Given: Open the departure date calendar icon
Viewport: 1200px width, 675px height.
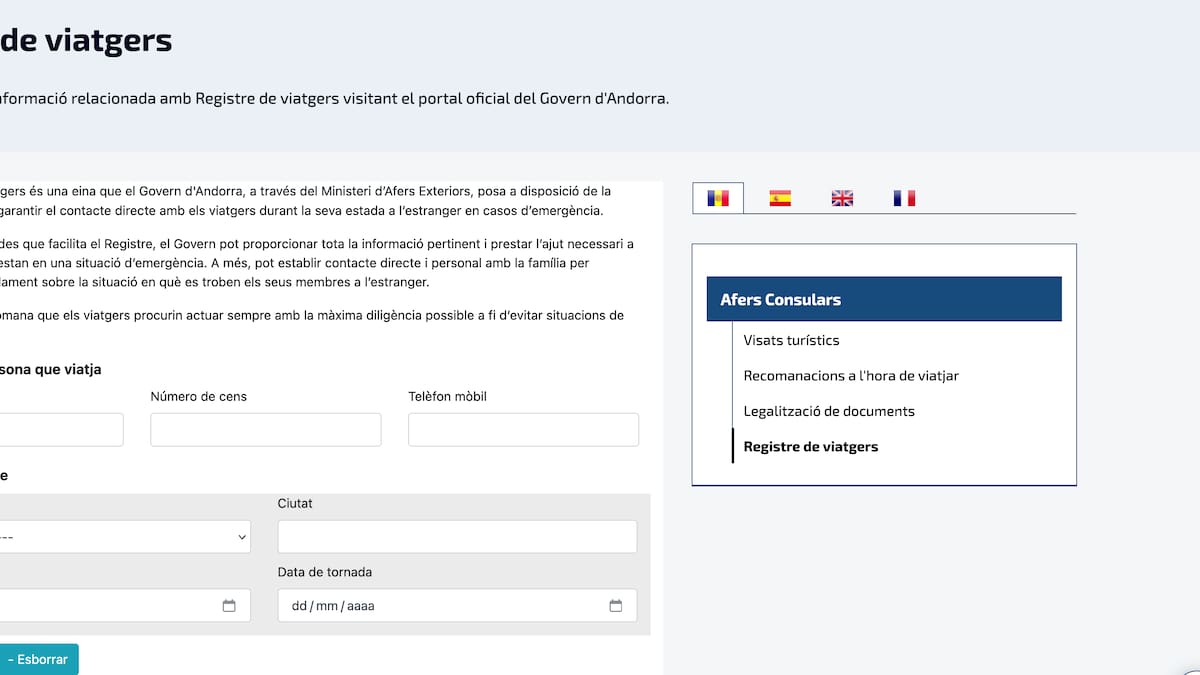Looking at the screenshot, I should click(x=229, y=606).
